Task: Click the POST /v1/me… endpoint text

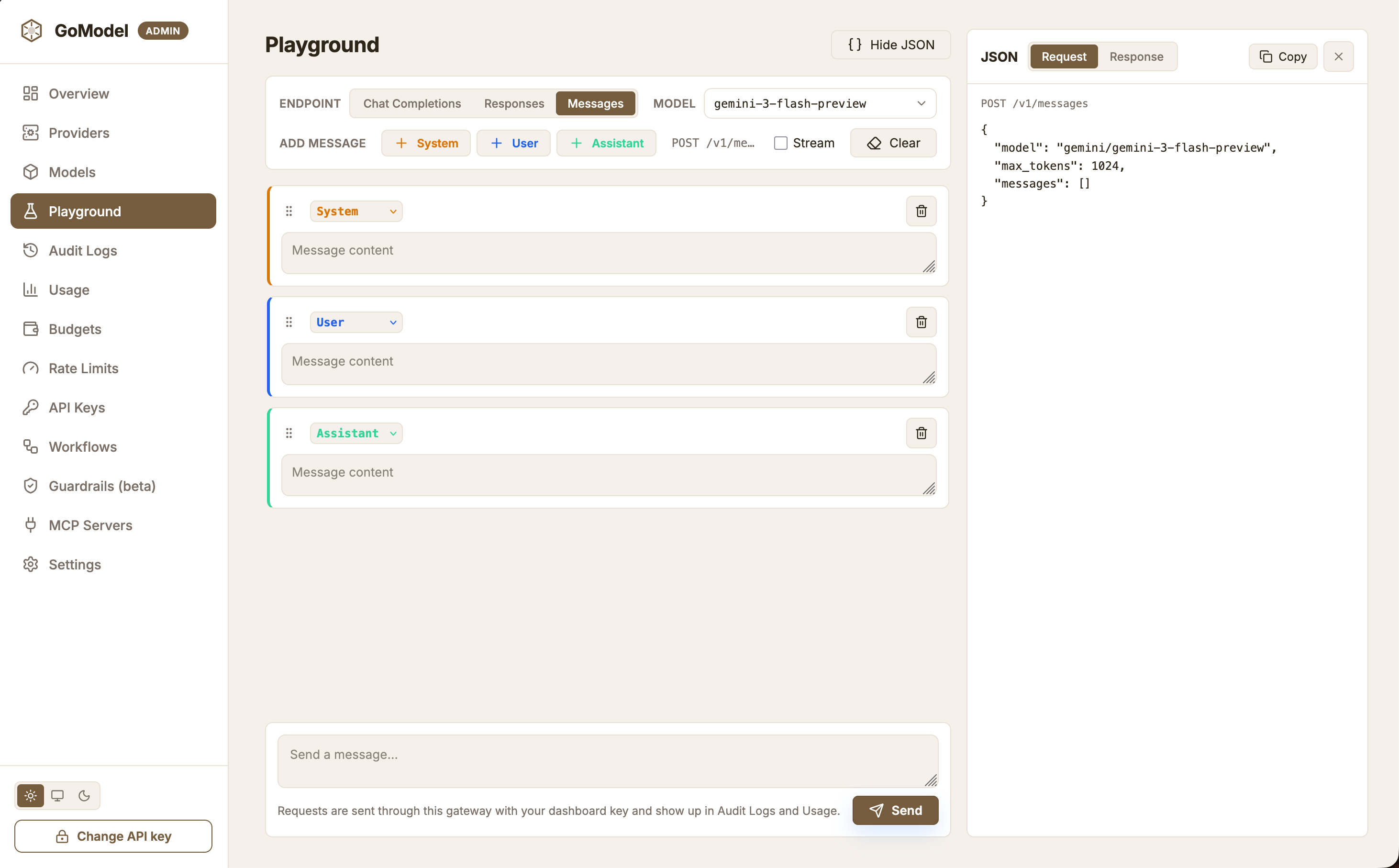Action: click(x=713, y=143)
